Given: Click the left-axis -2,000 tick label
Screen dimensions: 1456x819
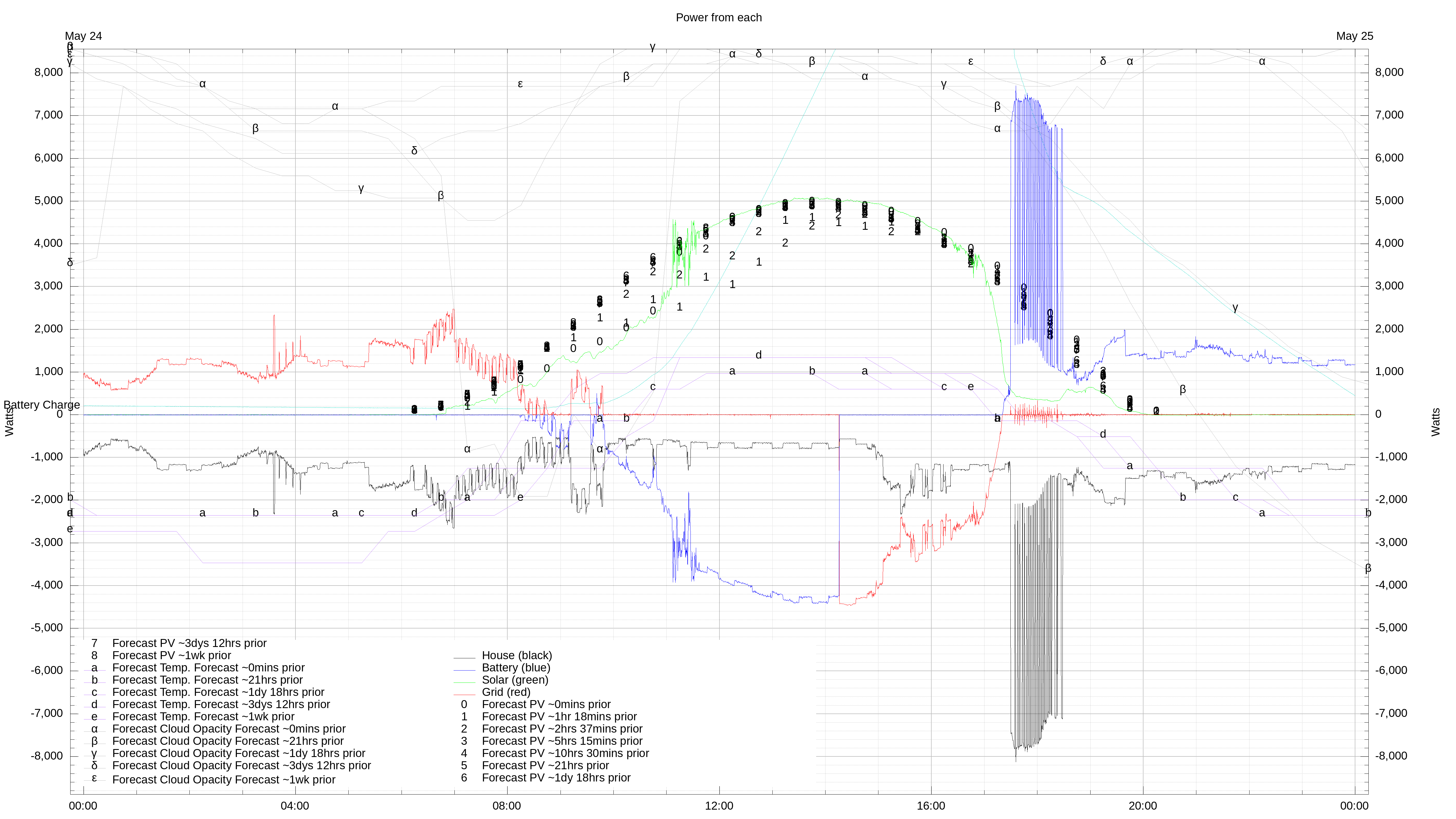Looking at the screenshot, I should coord(47,500).
